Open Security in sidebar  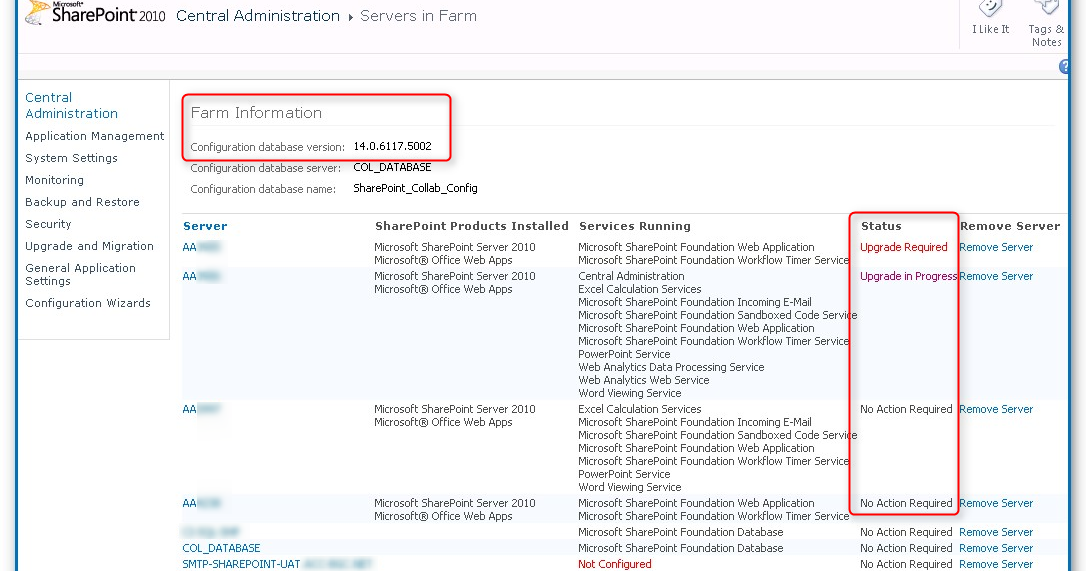click(48, 225)
